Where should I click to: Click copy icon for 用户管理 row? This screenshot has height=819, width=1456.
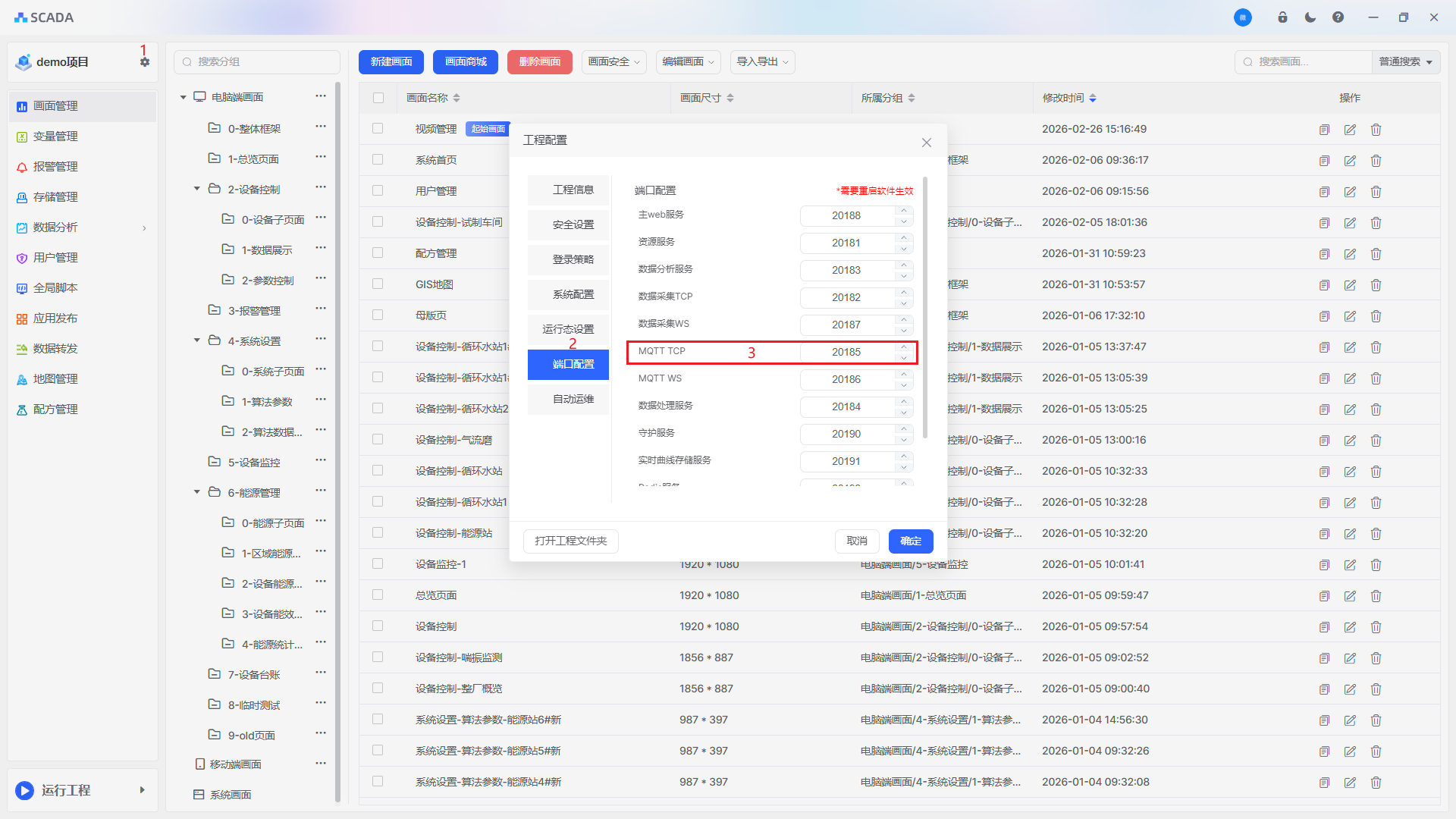(1324, 192)
